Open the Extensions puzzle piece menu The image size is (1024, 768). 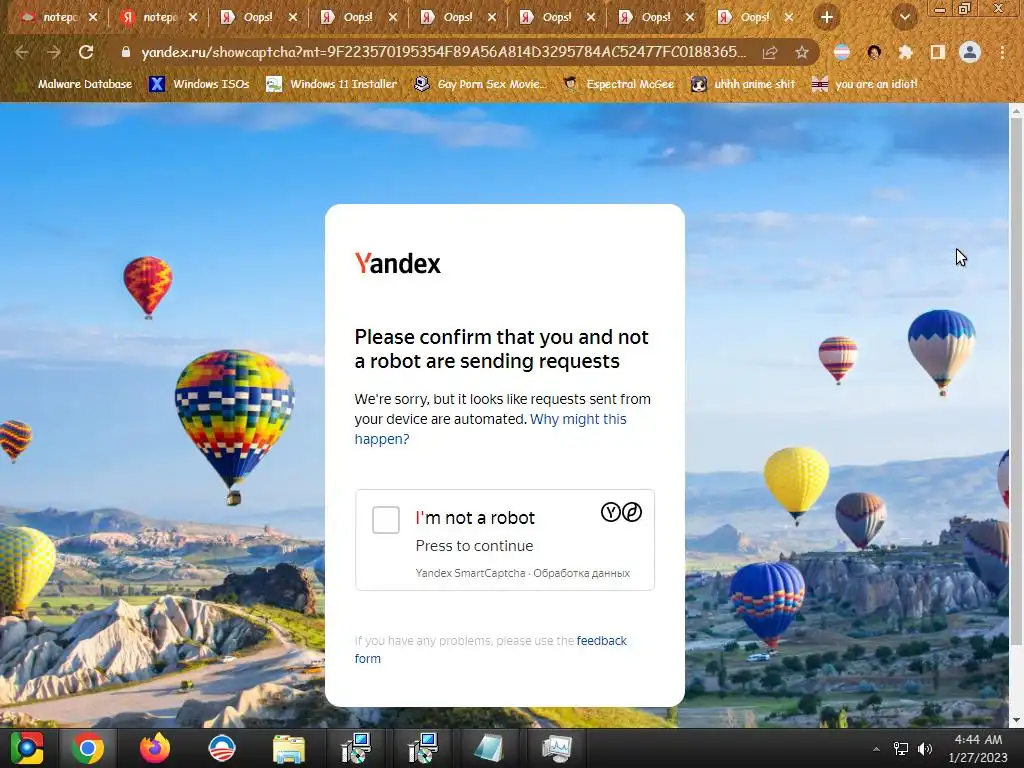click(x=905, y=52)
